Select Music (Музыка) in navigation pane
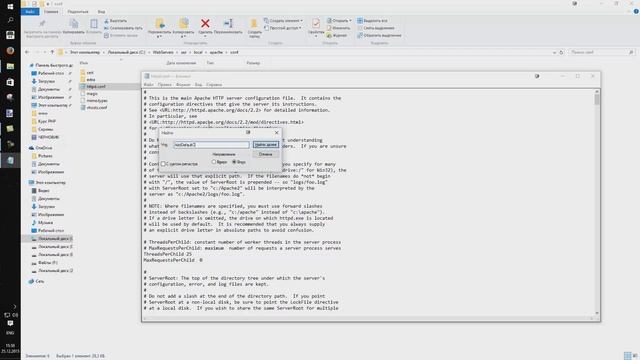The height and width of the screenshot is (360, 640). point(45,222)
